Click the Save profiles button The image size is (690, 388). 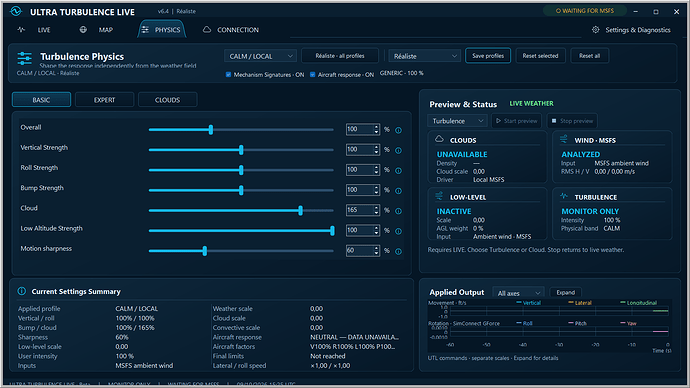488,56
